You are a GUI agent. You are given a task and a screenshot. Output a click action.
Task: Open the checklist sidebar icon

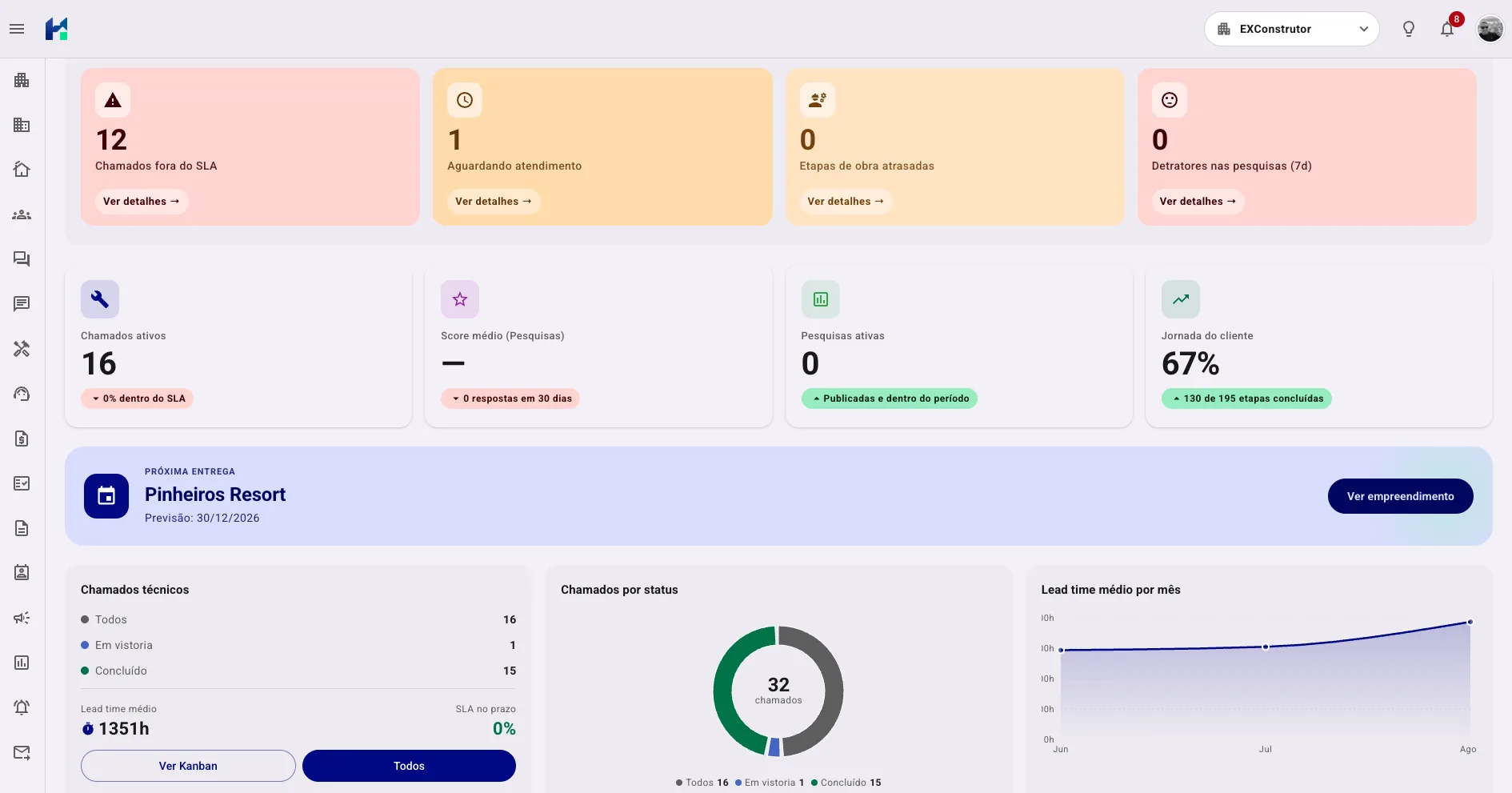[x=22, y=483]
